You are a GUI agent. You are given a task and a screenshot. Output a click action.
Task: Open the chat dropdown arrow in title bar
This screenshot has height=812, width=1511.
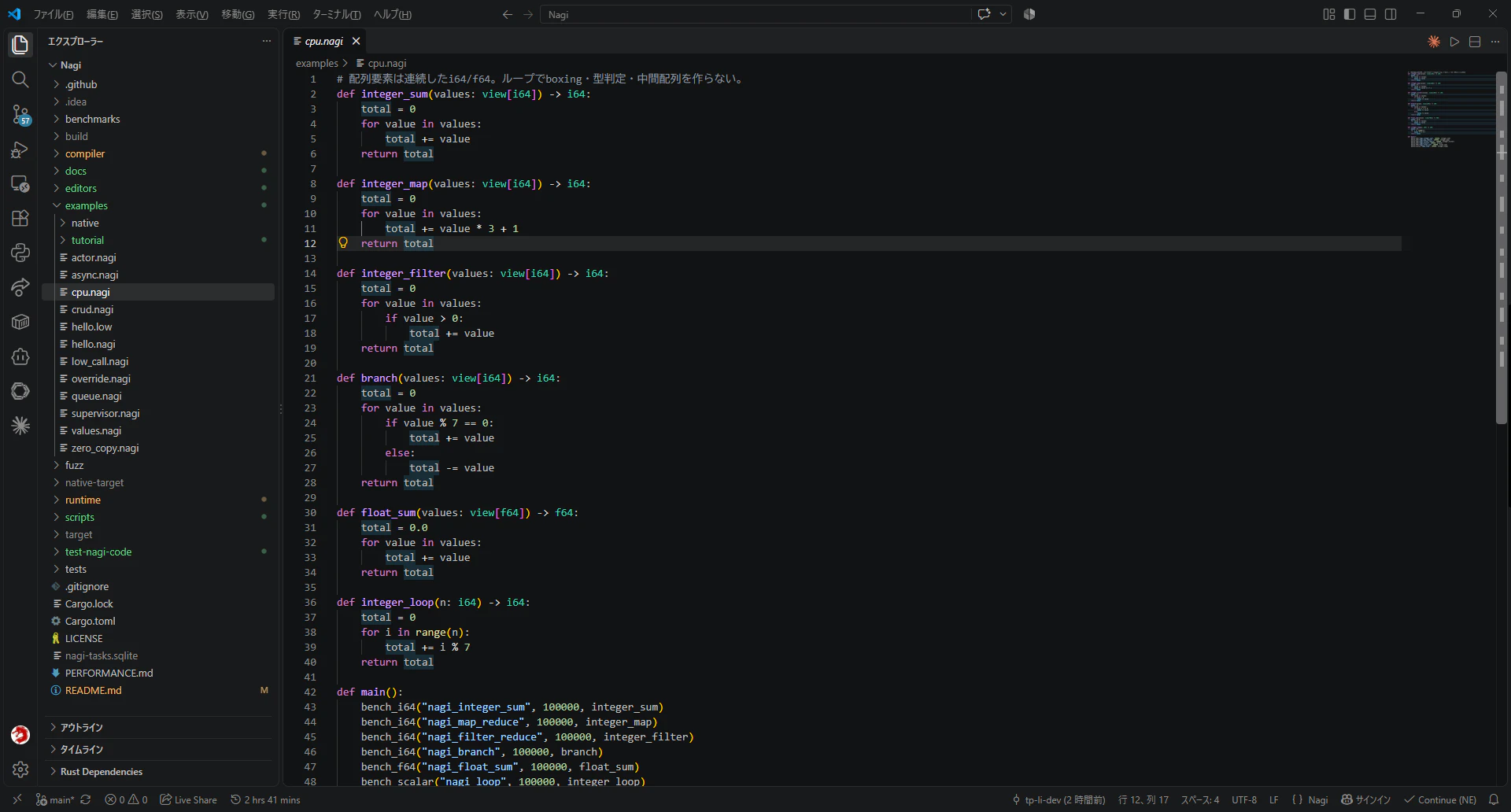[x=1003, y=14]
